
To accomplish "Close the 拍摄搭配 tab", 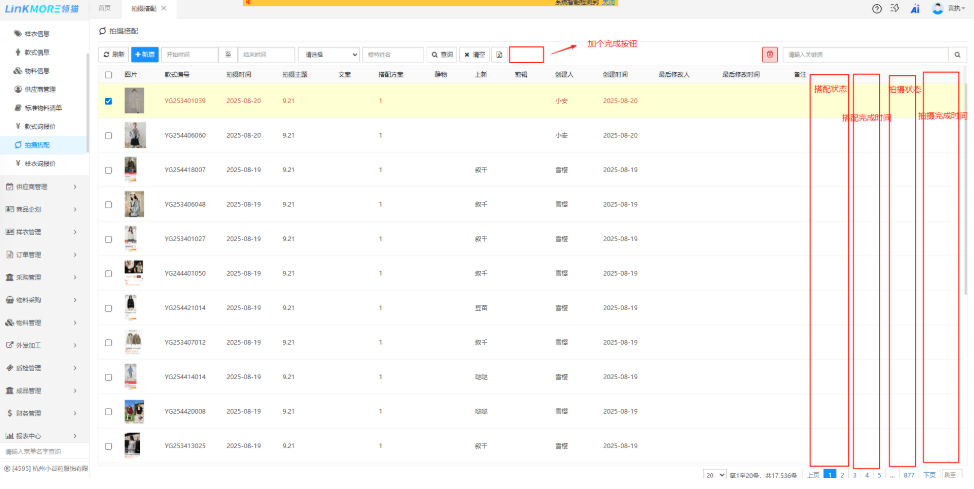I will coord(164,7).
